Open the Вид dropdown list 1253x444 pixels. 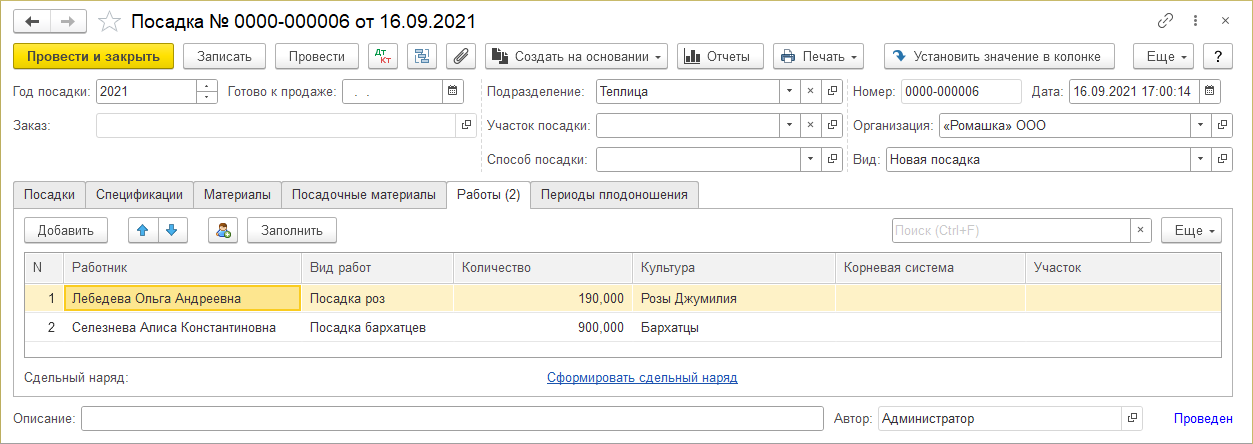point(1199,159)
